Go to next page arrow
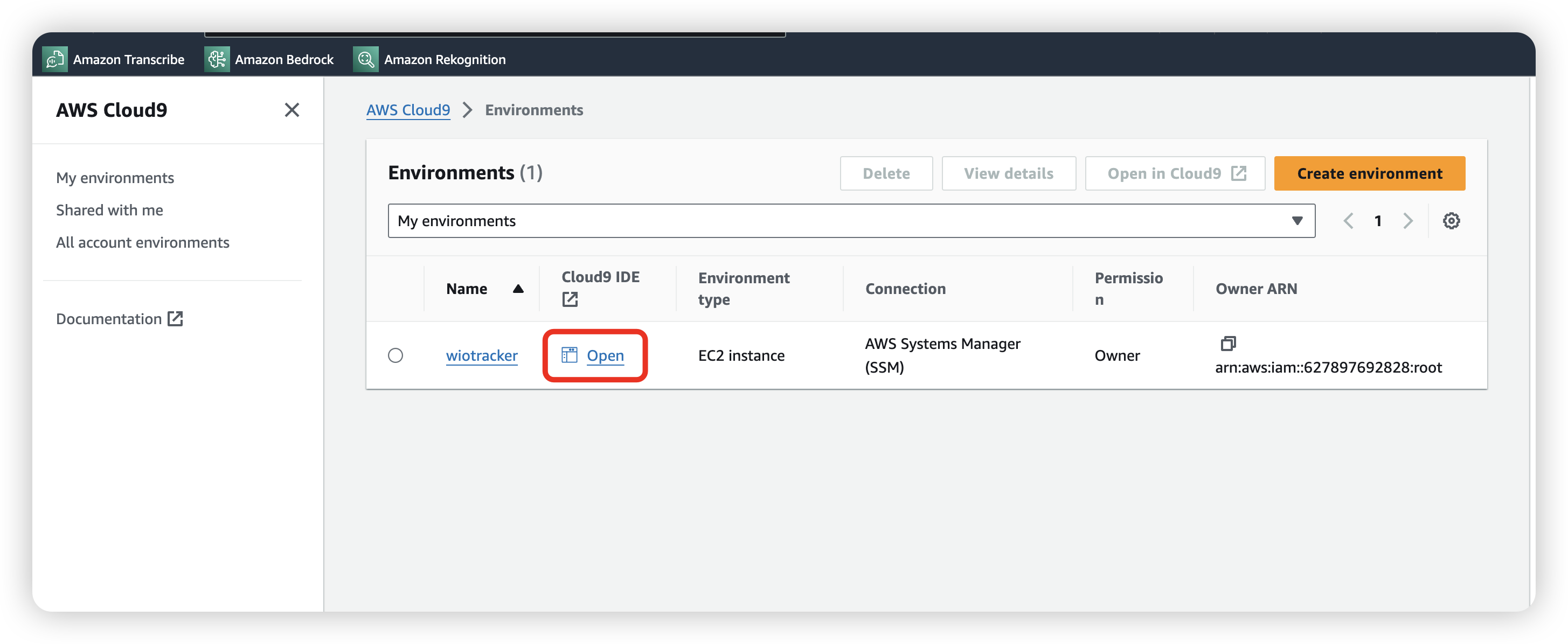1568x644 pixels. [1407, 221]
